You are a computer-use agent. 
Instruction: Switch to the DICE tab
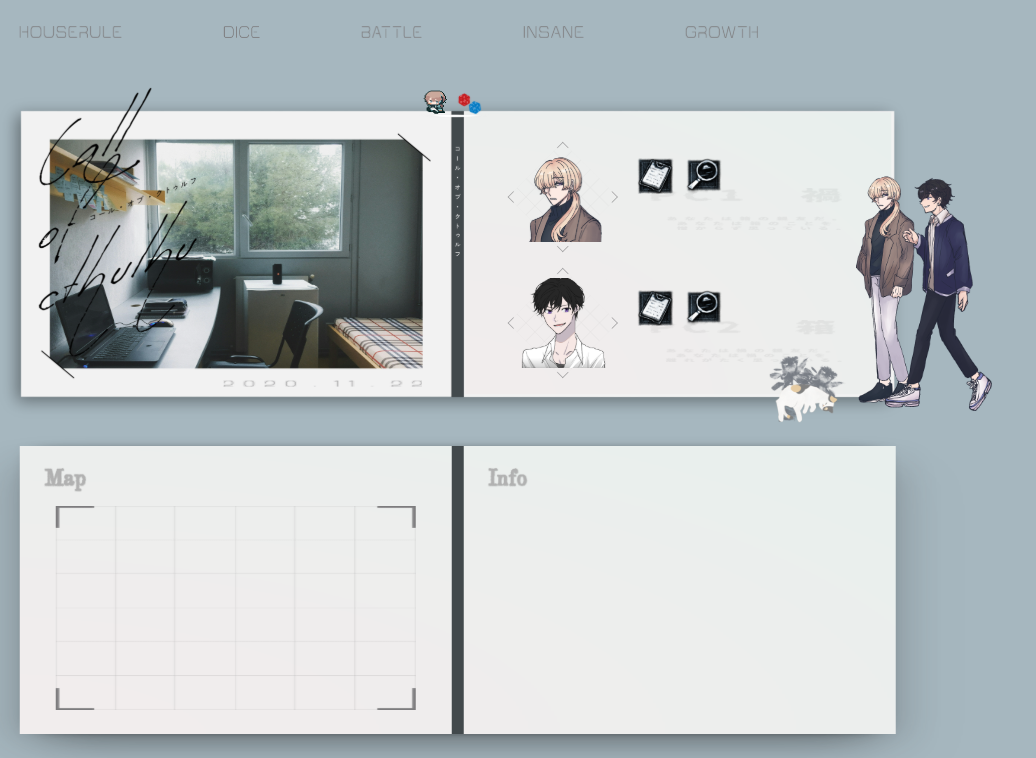click(241, 32)
